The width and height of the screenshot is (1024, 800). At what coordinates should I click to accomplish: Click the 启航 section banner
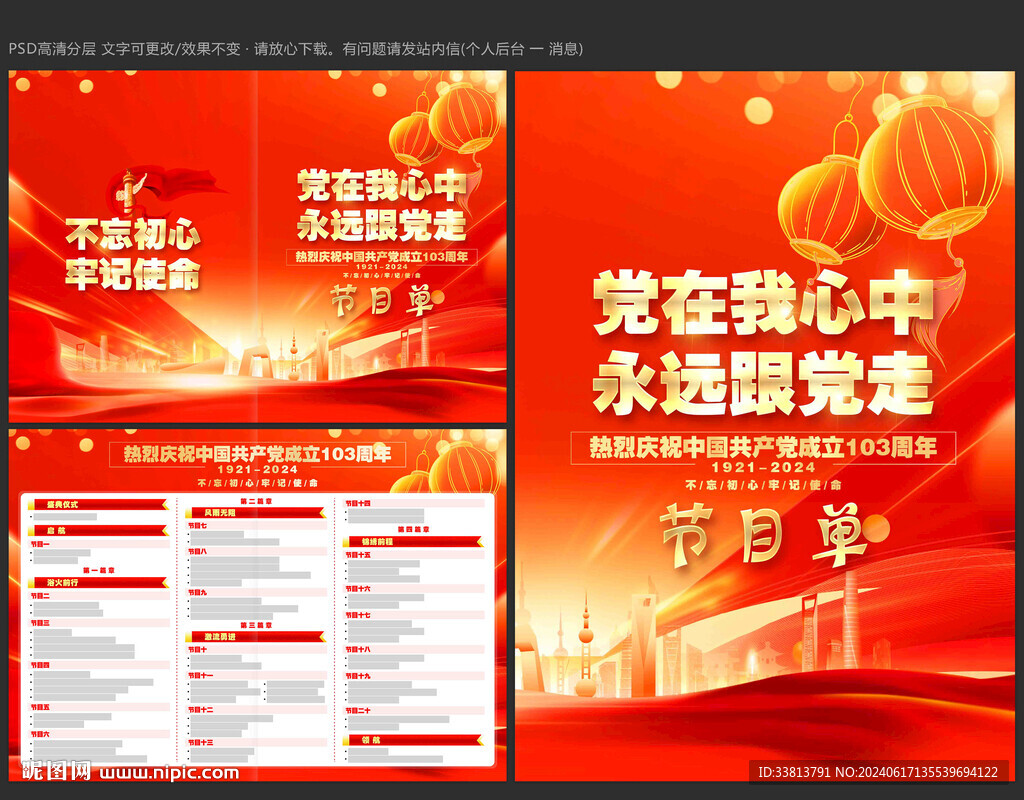pos(99,530)
